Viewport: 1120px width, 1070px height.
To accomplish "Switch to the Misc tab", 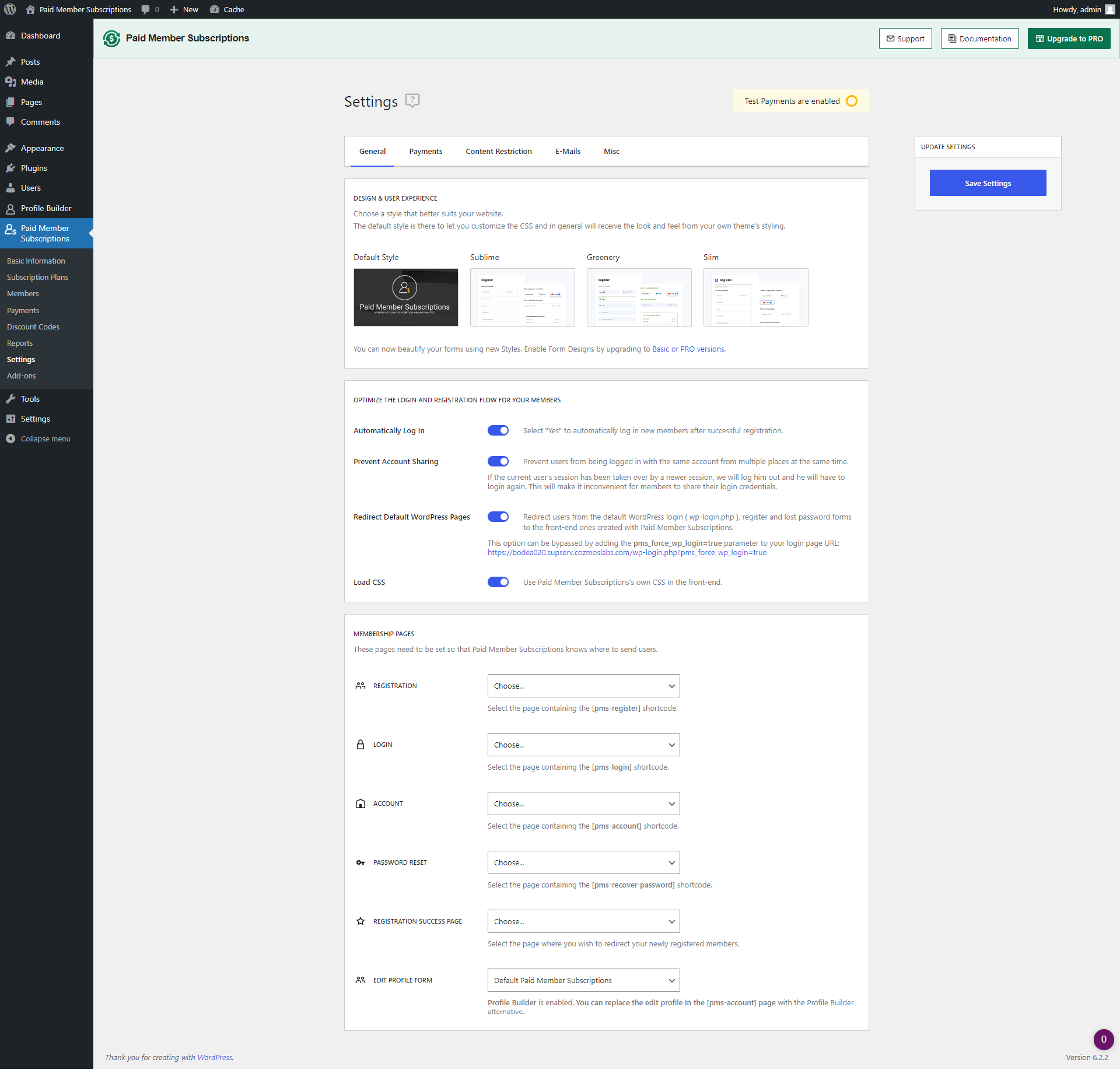I will click(x=611, y=151).
